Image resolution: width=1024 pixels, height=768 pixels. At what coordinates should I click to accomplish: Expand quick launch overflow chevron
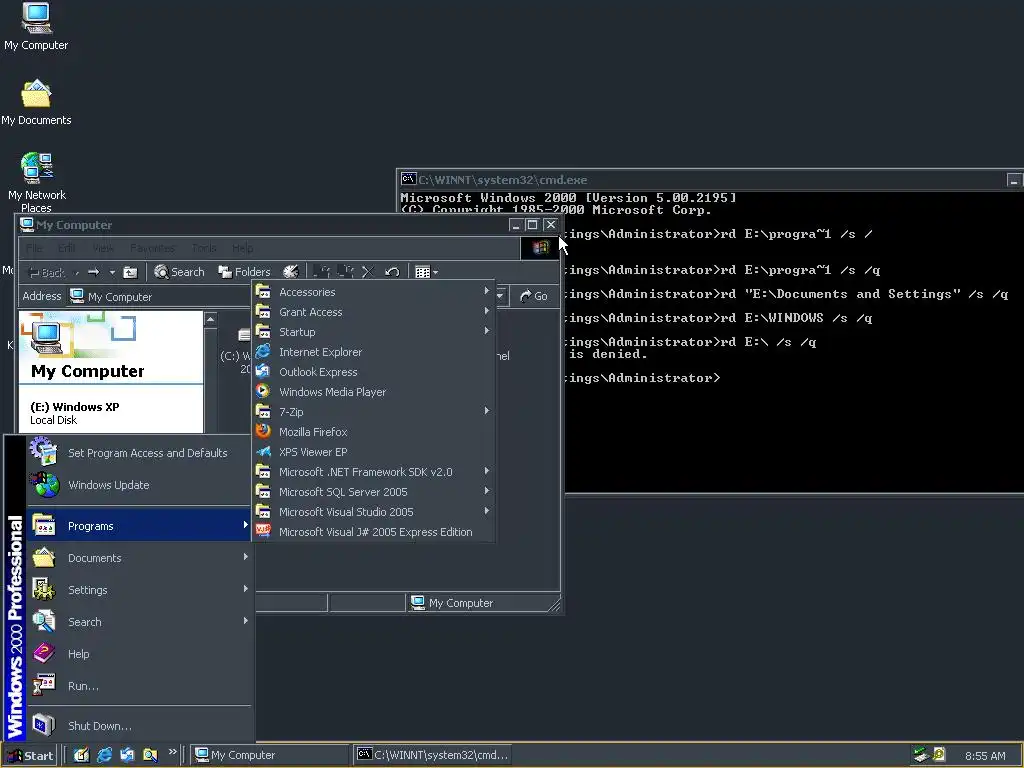172,752
